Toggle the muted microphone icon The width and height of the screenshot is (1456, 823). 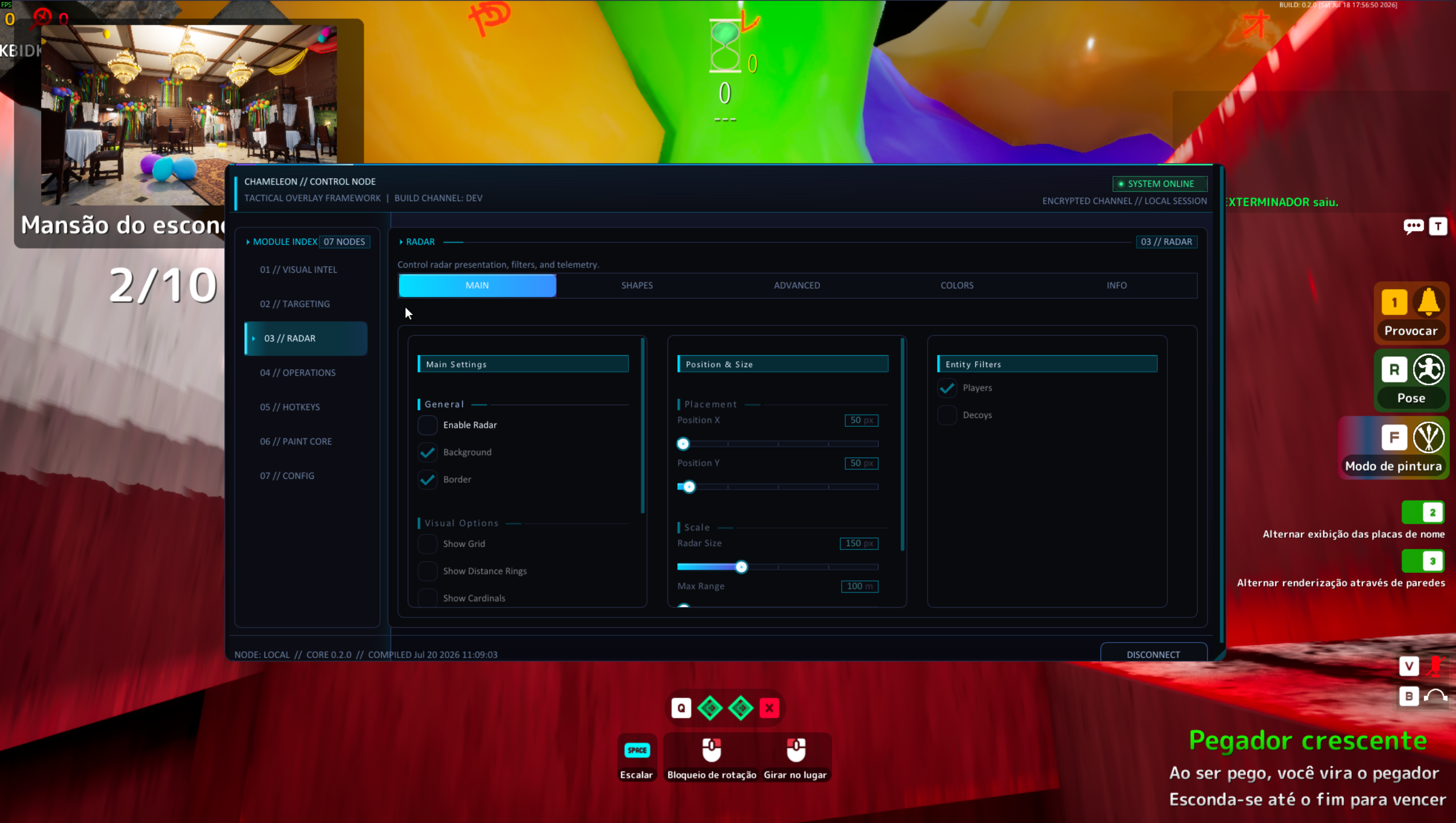[1435, 666]
